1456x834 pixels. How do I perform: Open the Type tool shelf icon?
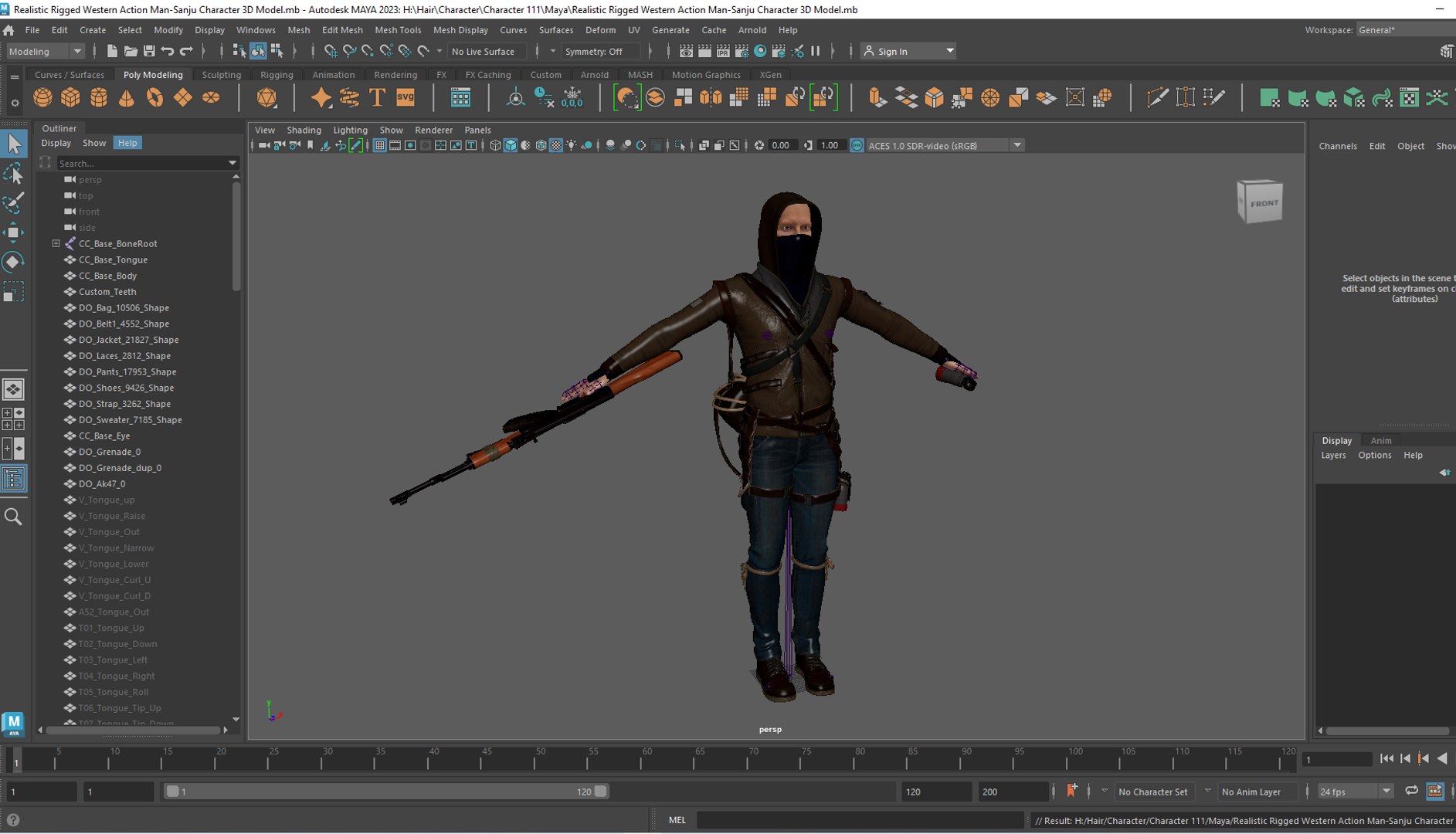click(378, 98)
